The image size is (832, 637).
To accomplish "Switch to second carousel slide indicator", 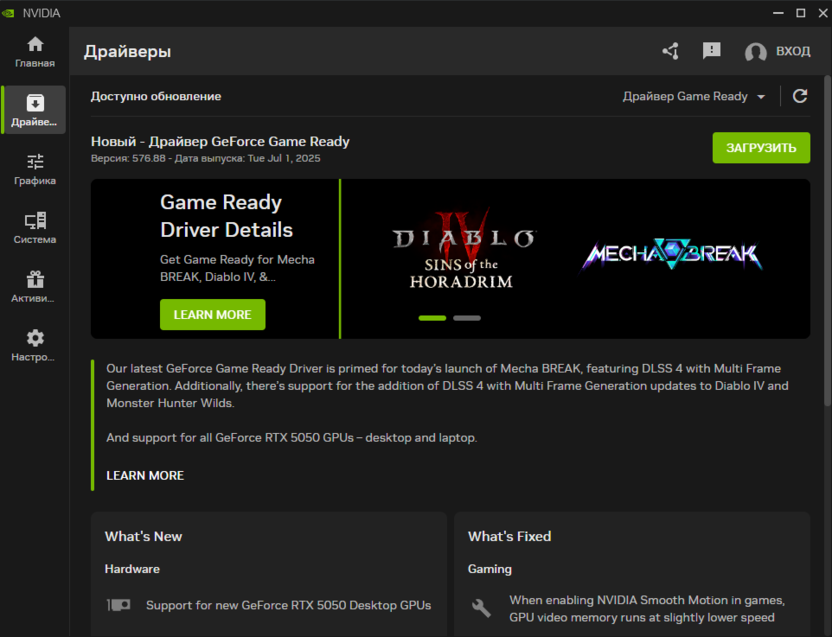I will point(467,318).
